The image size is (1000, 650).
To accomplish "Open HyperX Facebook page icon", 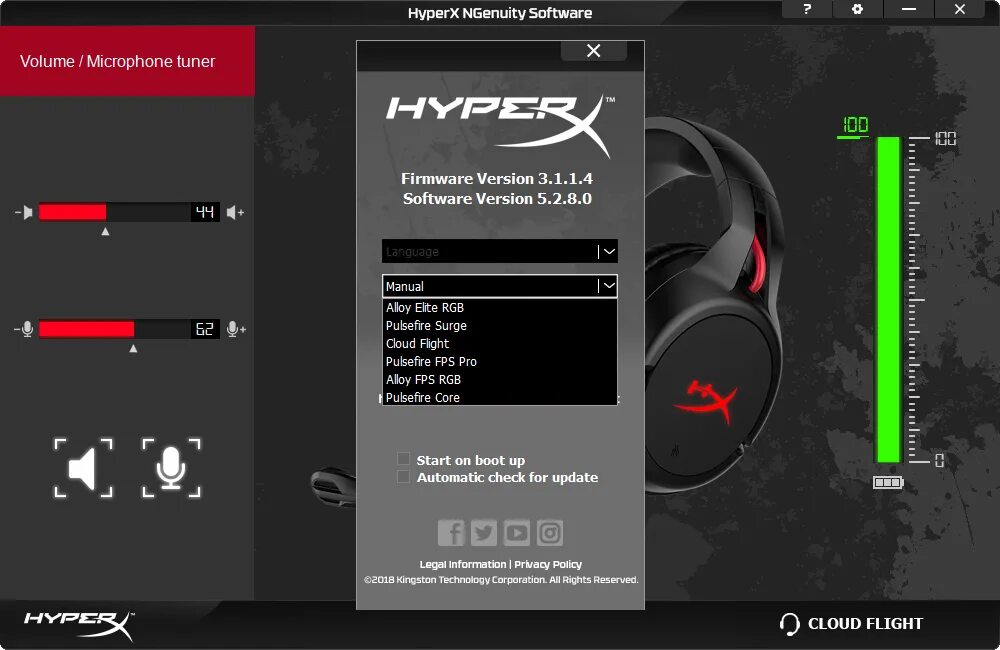I will point(452,533).
